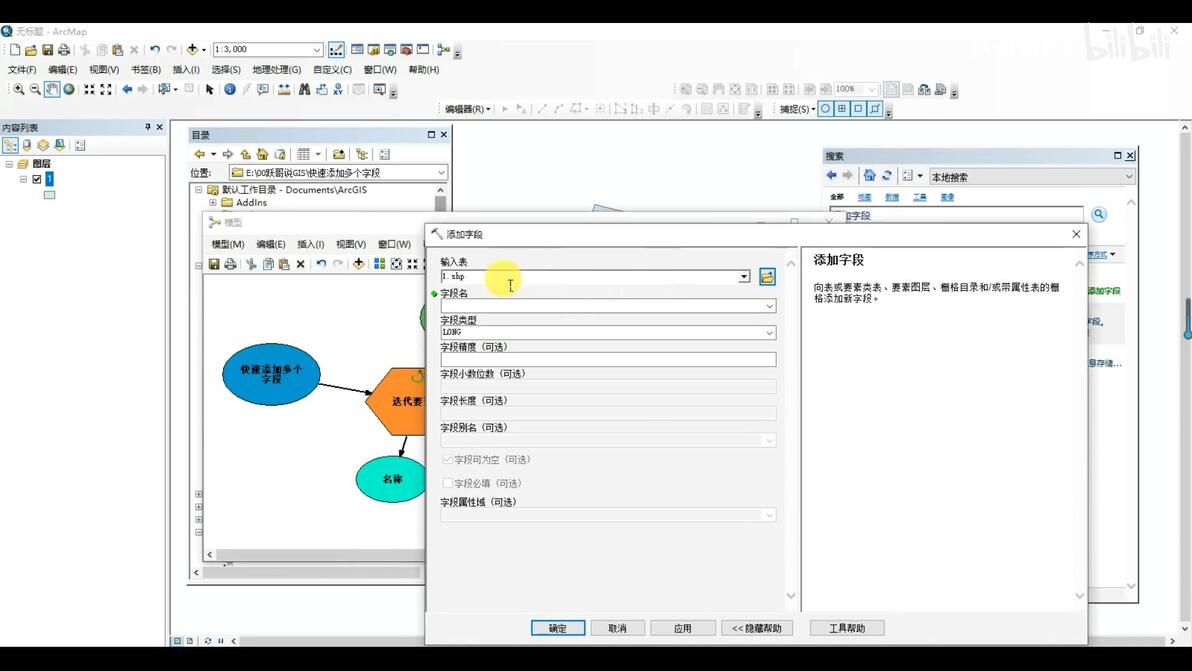Toggle edge snapping in Snapping toolbar
The width and height of the screenshot is (1192, 671).
coord(875,109)
